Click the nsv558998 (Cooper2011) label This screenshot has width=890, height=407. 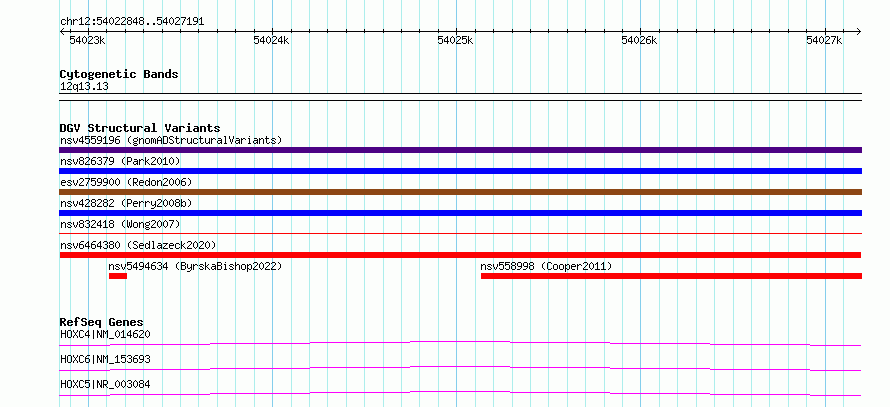click(546, 266)
